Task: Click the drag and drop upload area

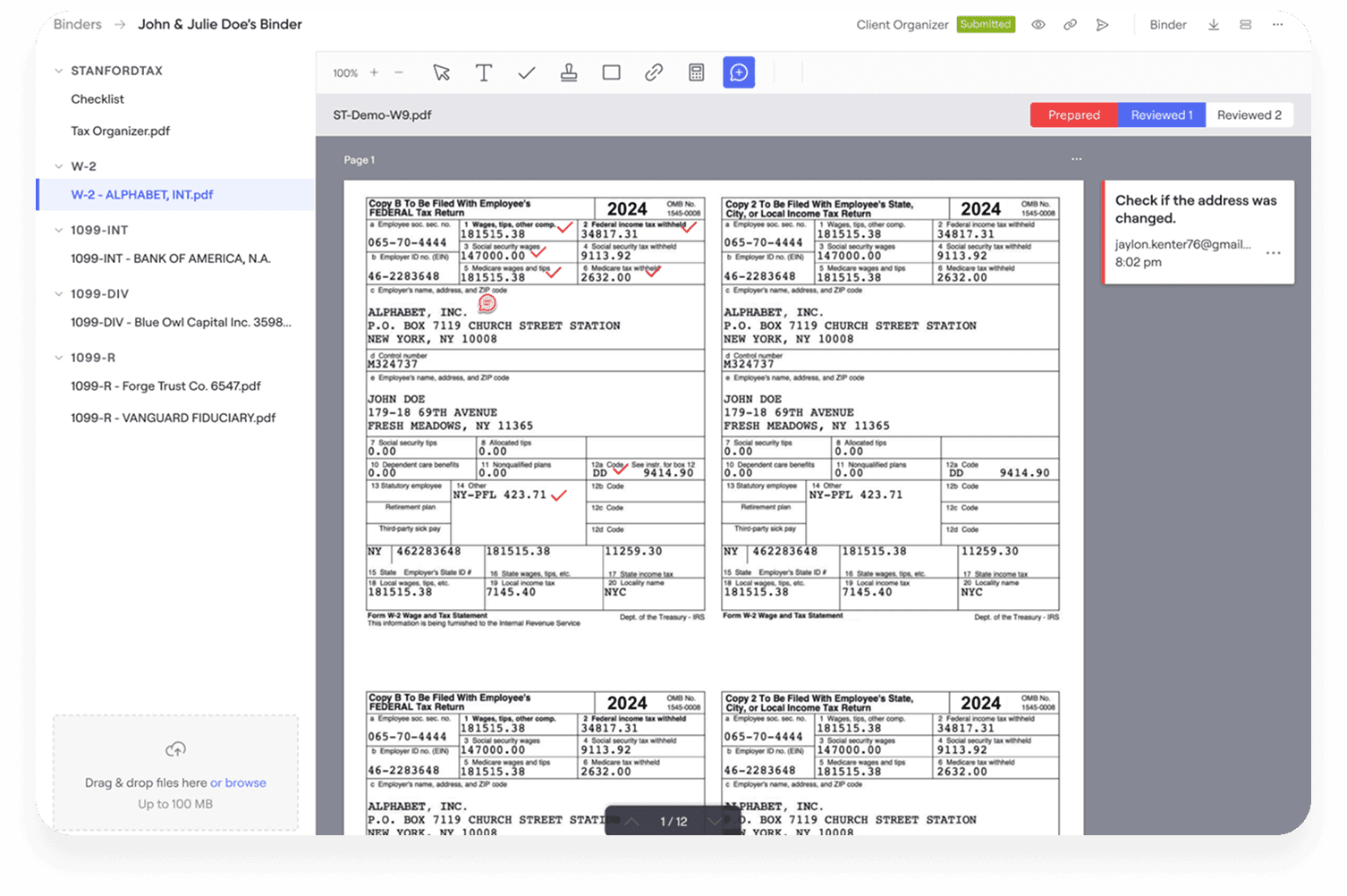Action: [175, 773]
